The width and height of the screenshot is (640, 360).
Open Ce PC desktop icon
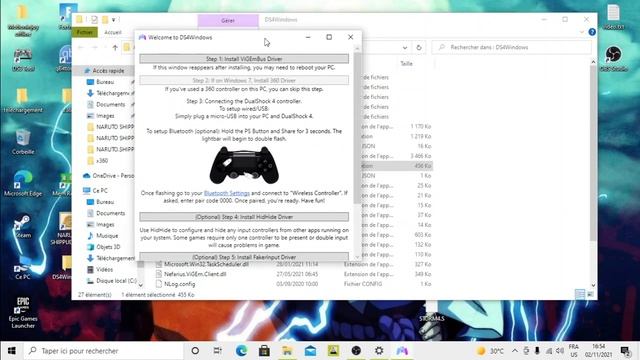coord(23,268)
